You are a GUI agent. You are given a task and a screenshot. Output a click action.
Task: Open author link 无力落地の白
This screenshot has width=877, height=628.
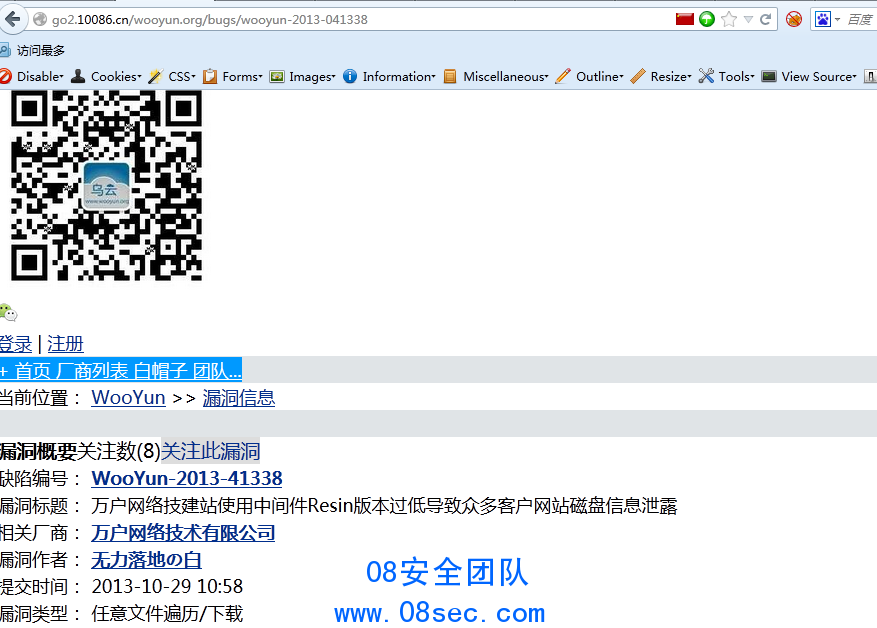point(147,560)
